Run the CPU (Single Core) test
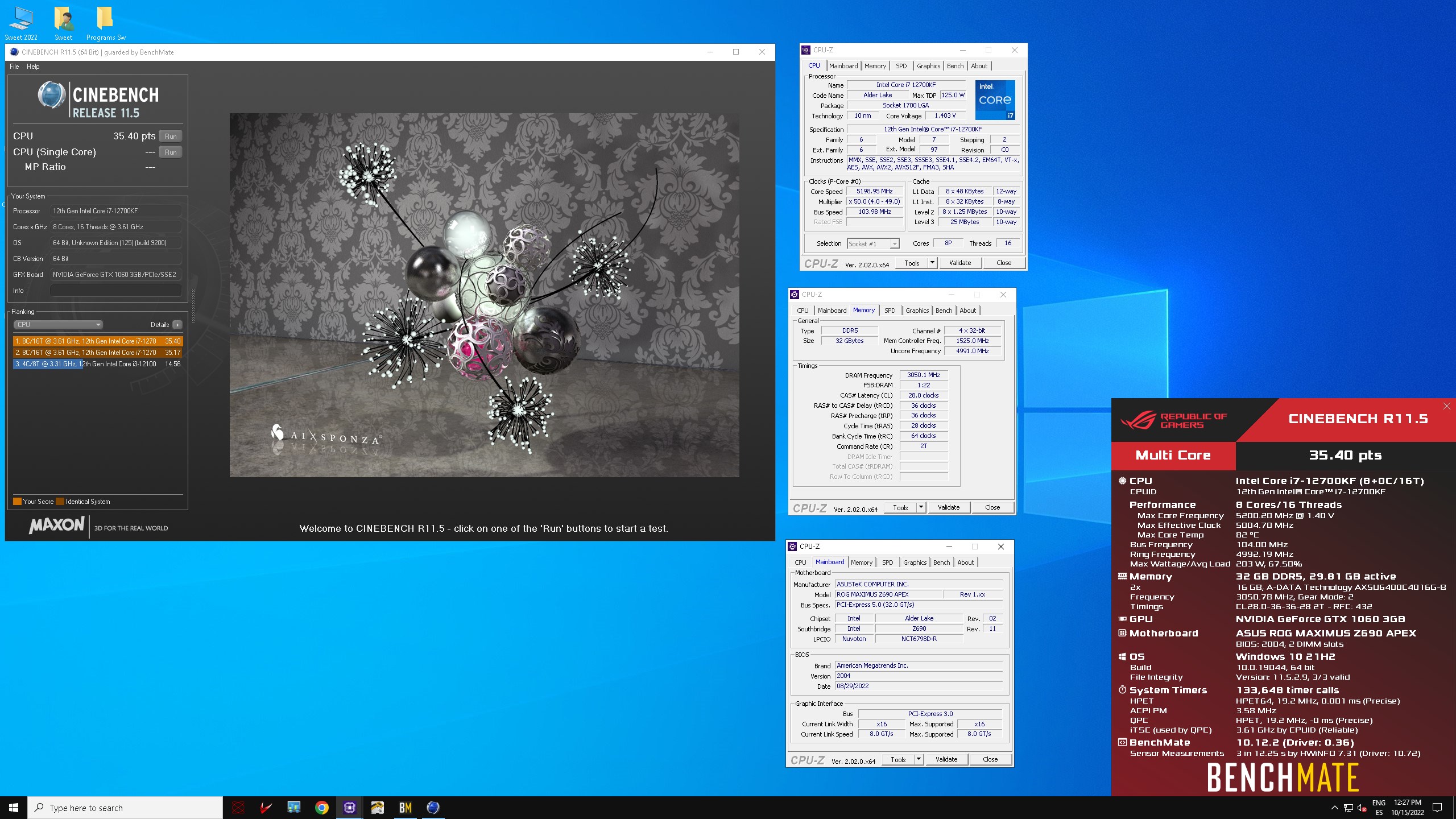1456x819 pixels. pyautogui.click(x=171, y=152)
